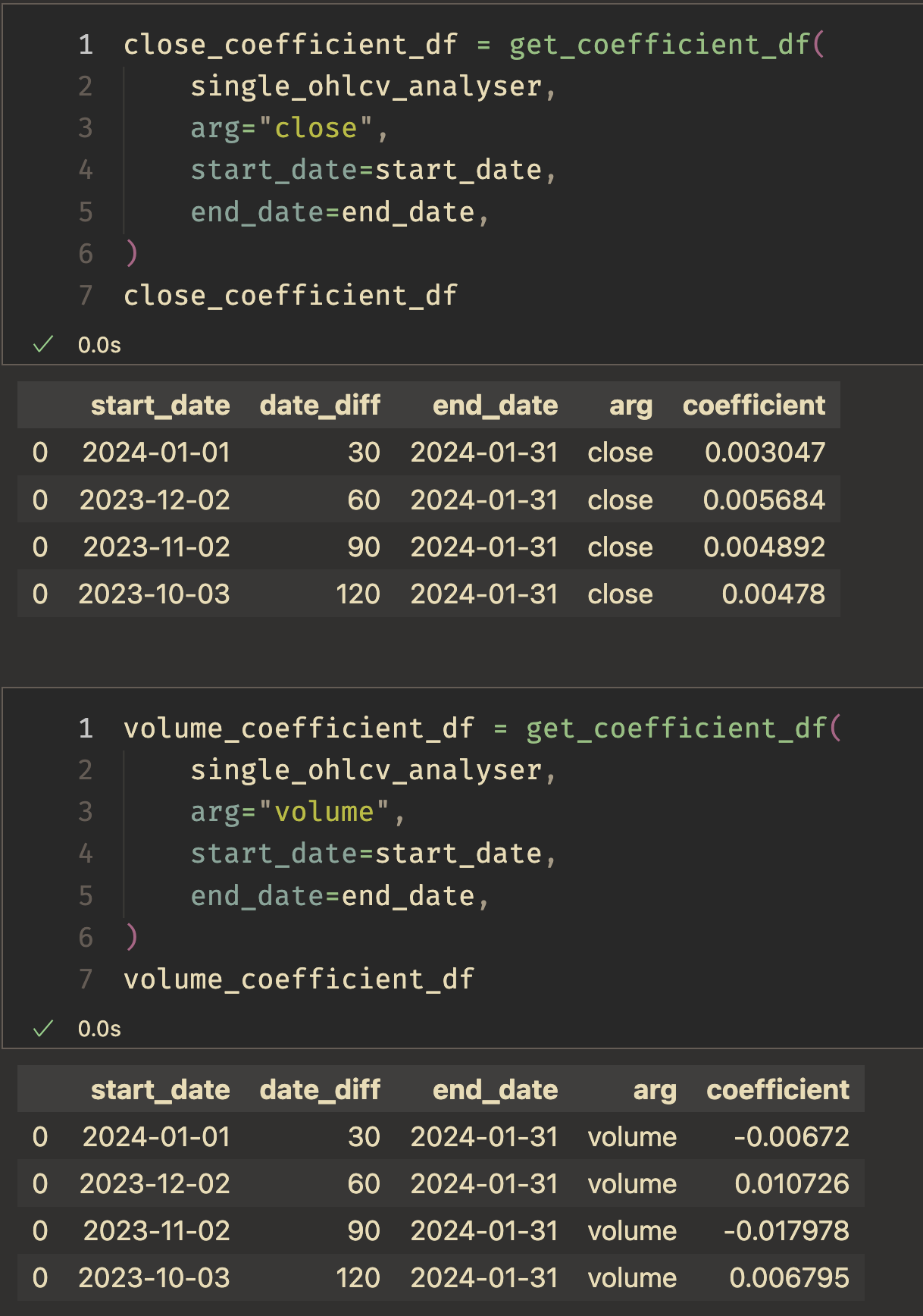Click the closing parenthesis in the volume cell
Viewport: 923px width, 1316px height.
(132, 937)
